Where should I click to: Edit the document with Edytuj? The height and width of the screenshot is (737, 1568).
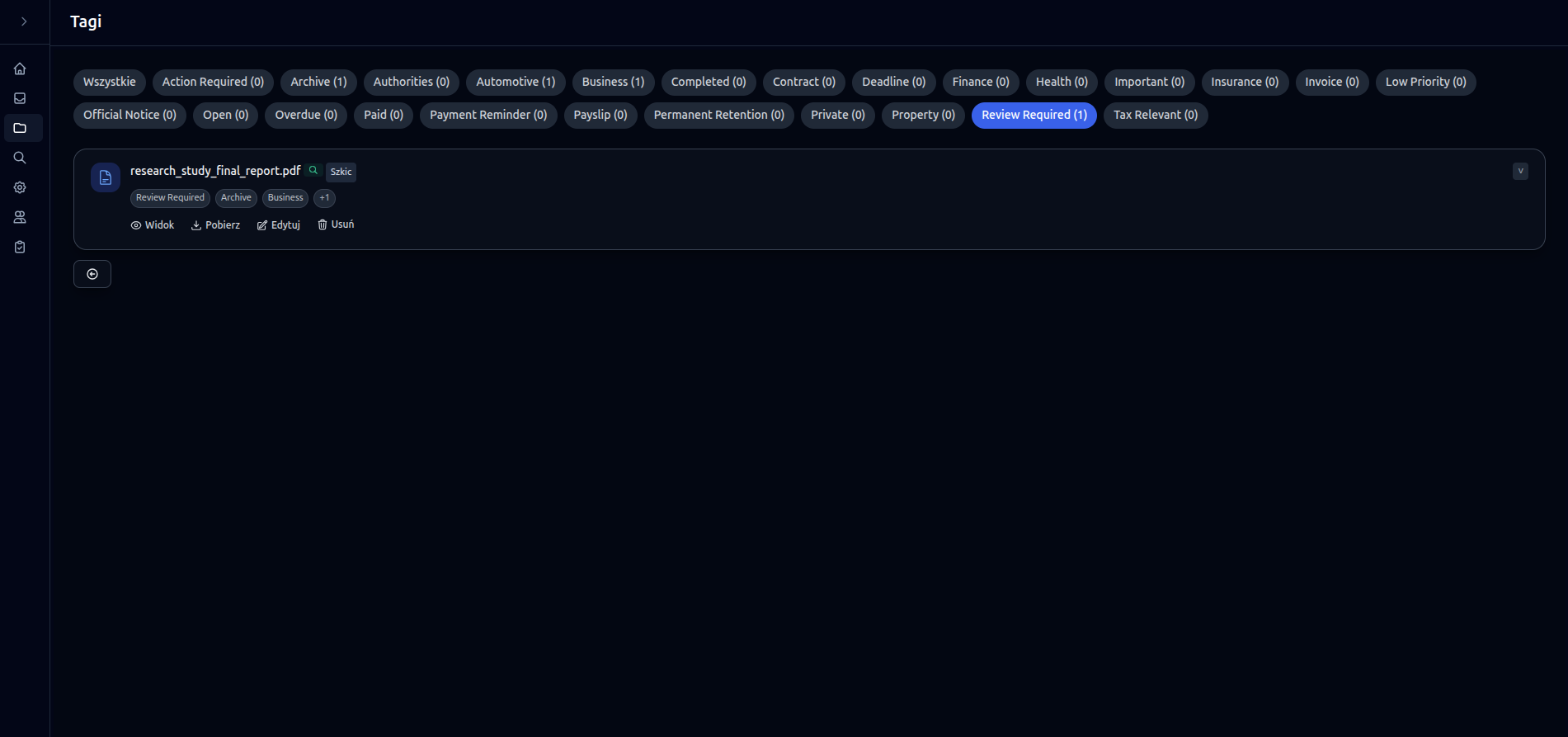(x=279, y=224)
